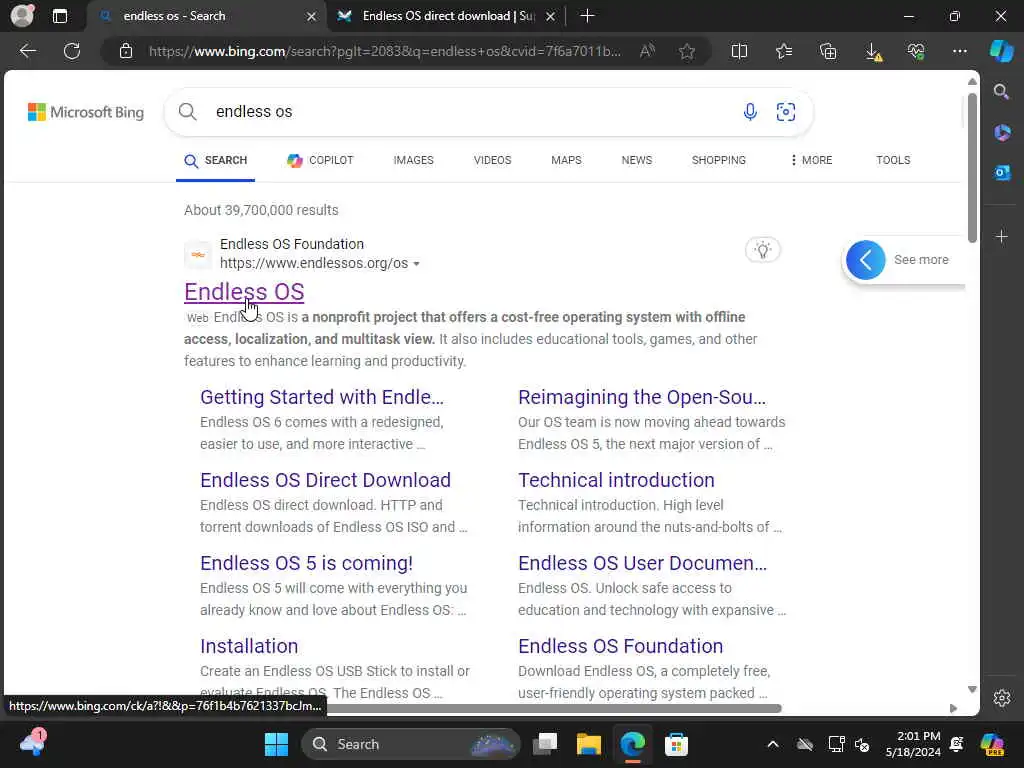Switch to Endless OS direct download tab

pyautogui.click(x=448, y=16)
